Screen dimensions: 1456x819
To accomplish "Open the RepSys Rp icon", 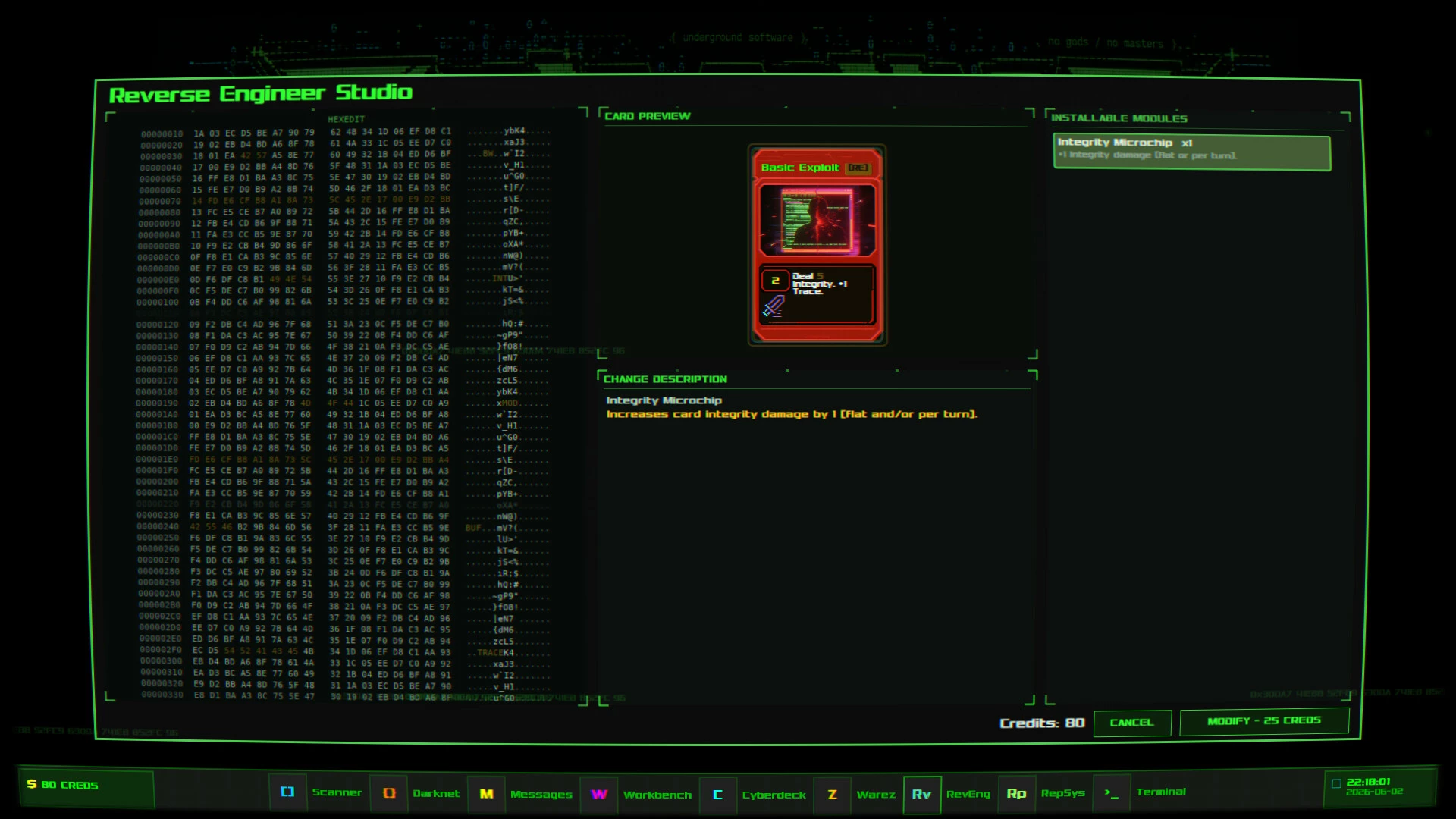I will point(1017,793).
